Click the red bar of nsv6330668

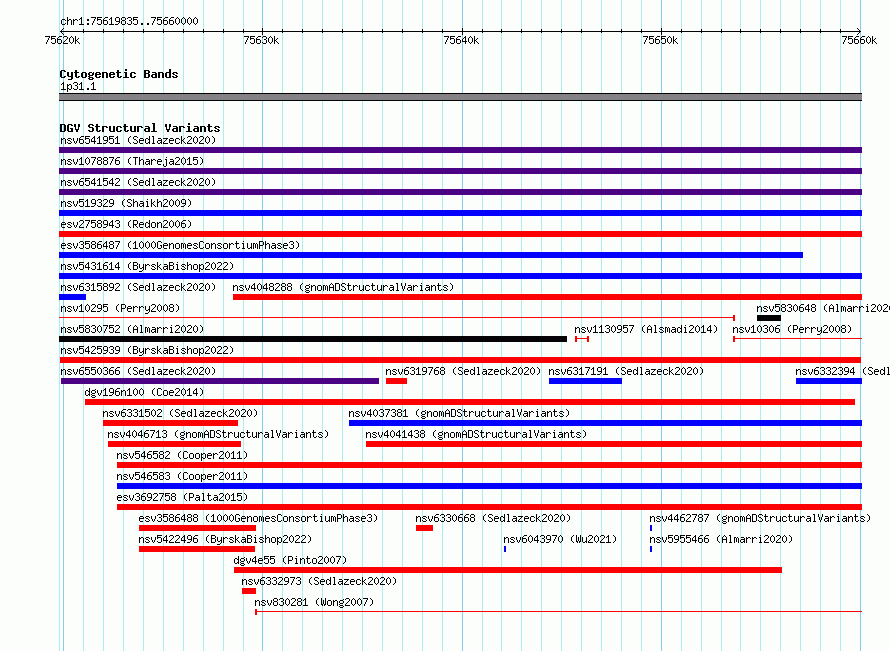pyautogui.click(x=424, y=528)
